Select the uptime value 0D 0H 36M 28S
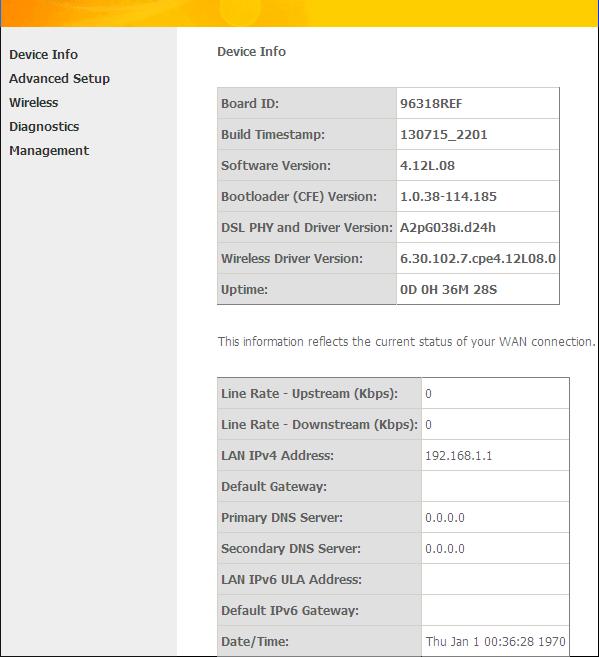Viewport: 599px width, 657px height. (449, 290)
